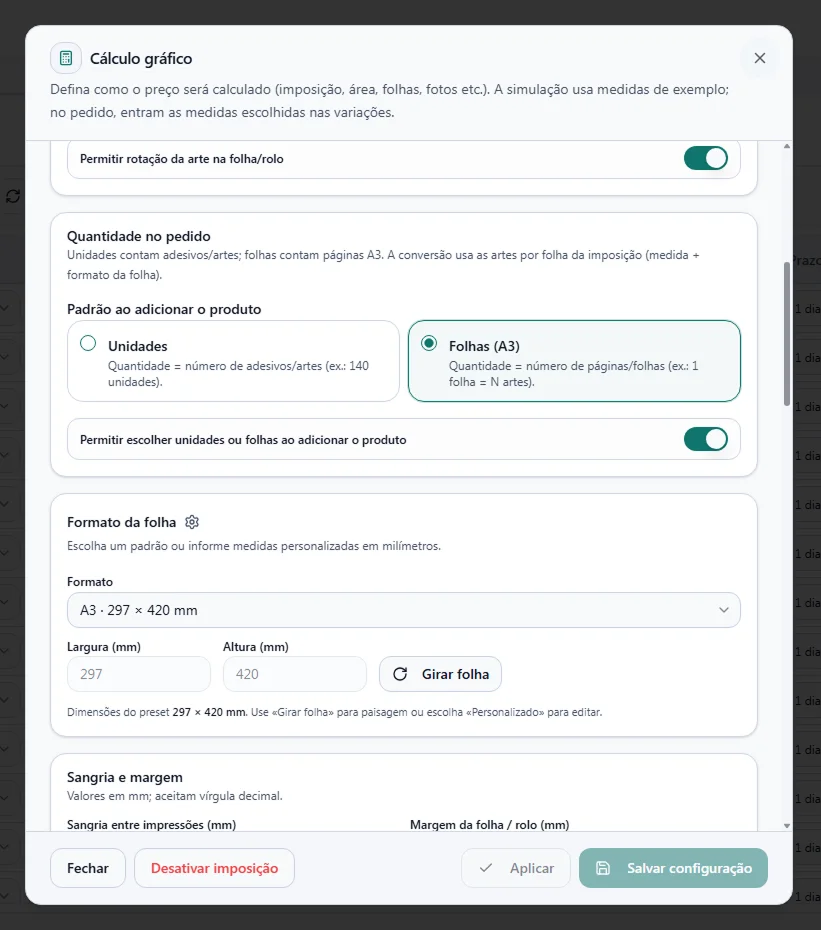Click the scroll-down arrow of the dialog
Viewport: 821px width, 930px height.
(787, 825)
